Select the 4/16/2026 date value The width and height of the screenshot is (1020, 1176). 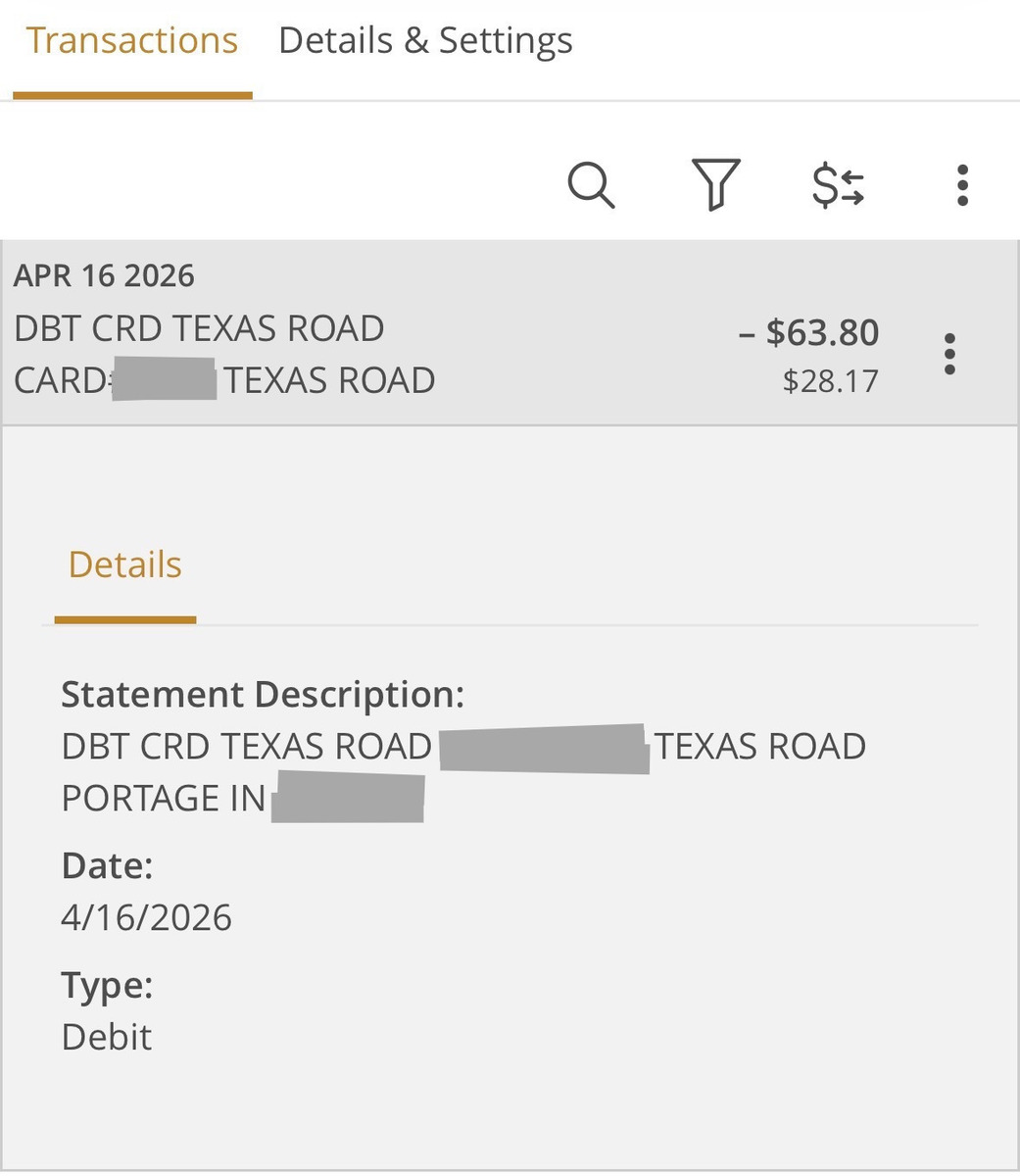tap(146, 918)
